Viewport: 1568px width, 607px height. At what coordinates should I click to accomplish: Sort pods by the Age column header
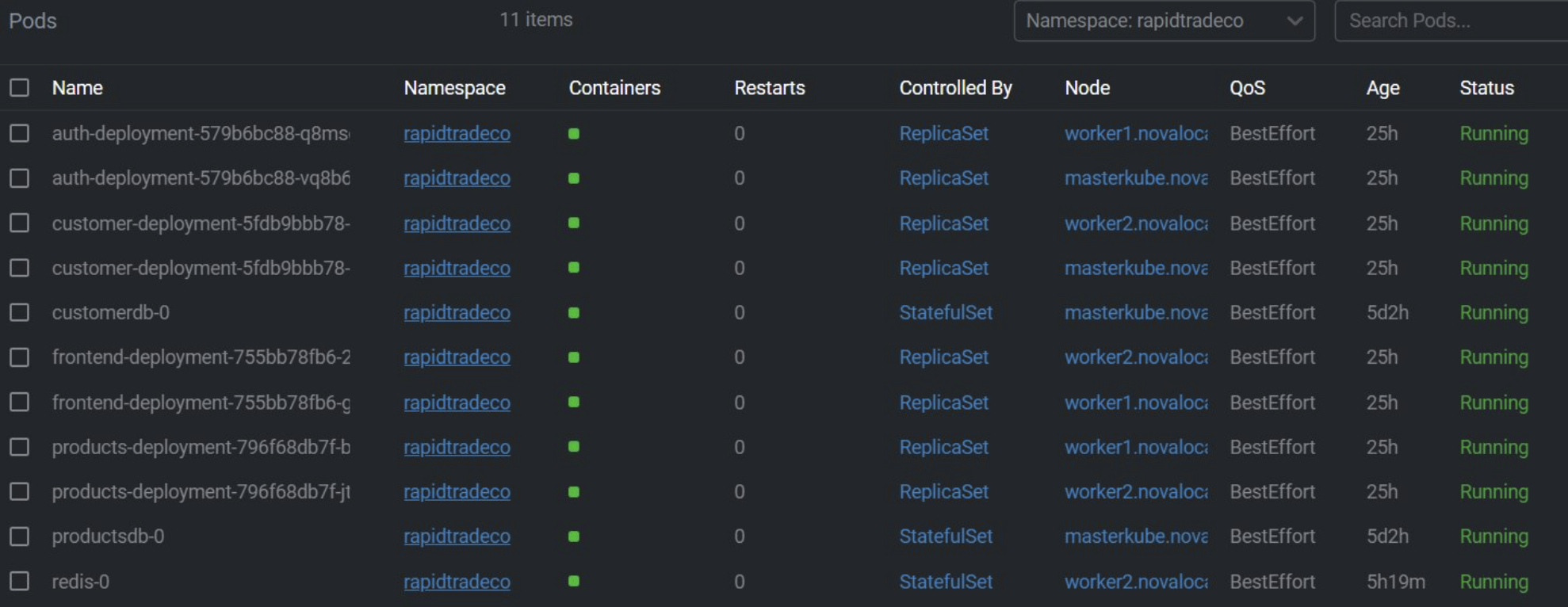[x=1383, y=88]
